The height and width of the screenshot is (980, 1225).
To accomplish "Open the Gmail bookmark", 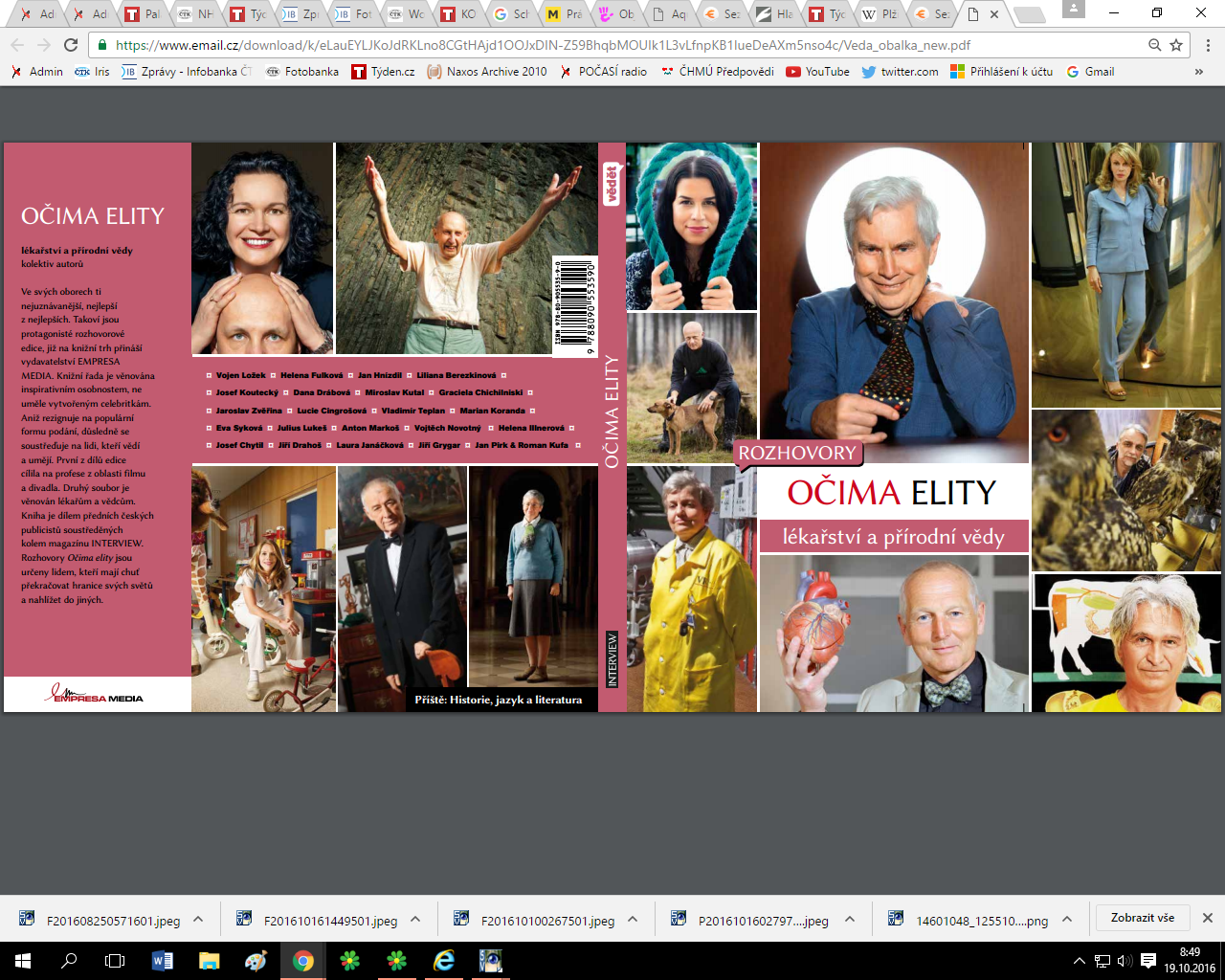I will (x=1090, y=72).
